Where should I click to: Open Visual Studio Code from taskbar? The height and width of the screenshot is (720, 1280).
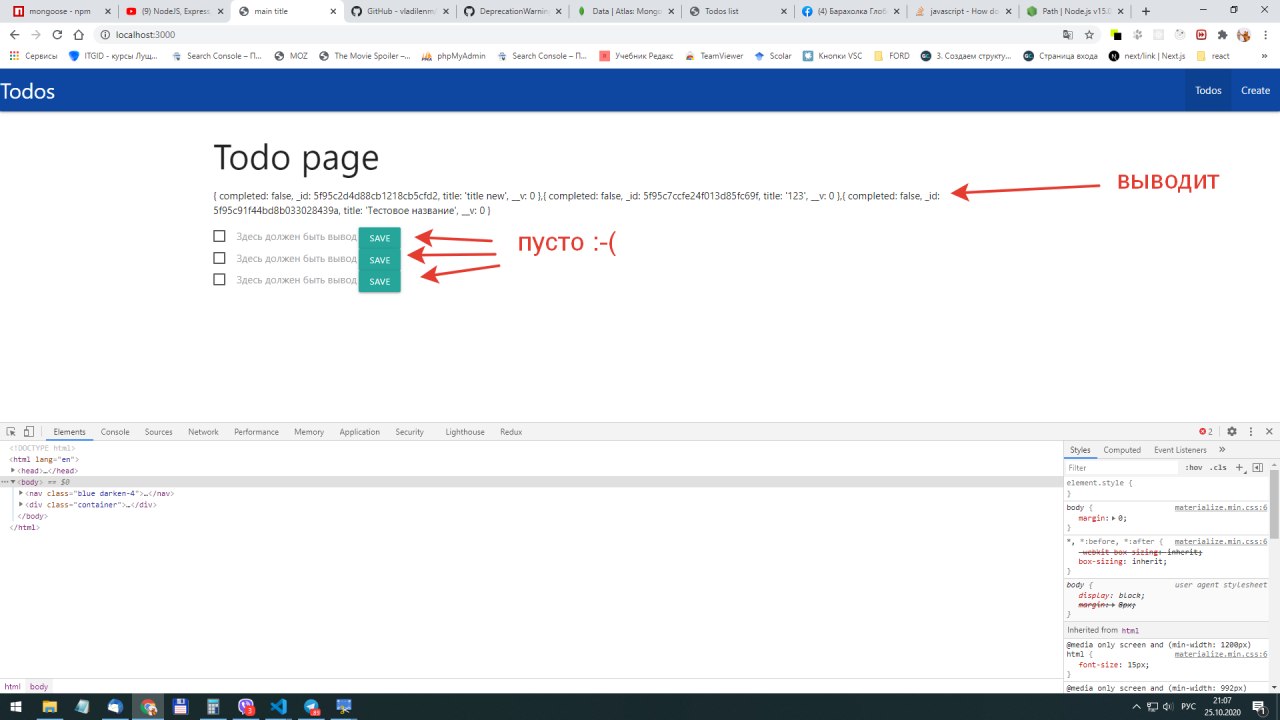(279, 706)
